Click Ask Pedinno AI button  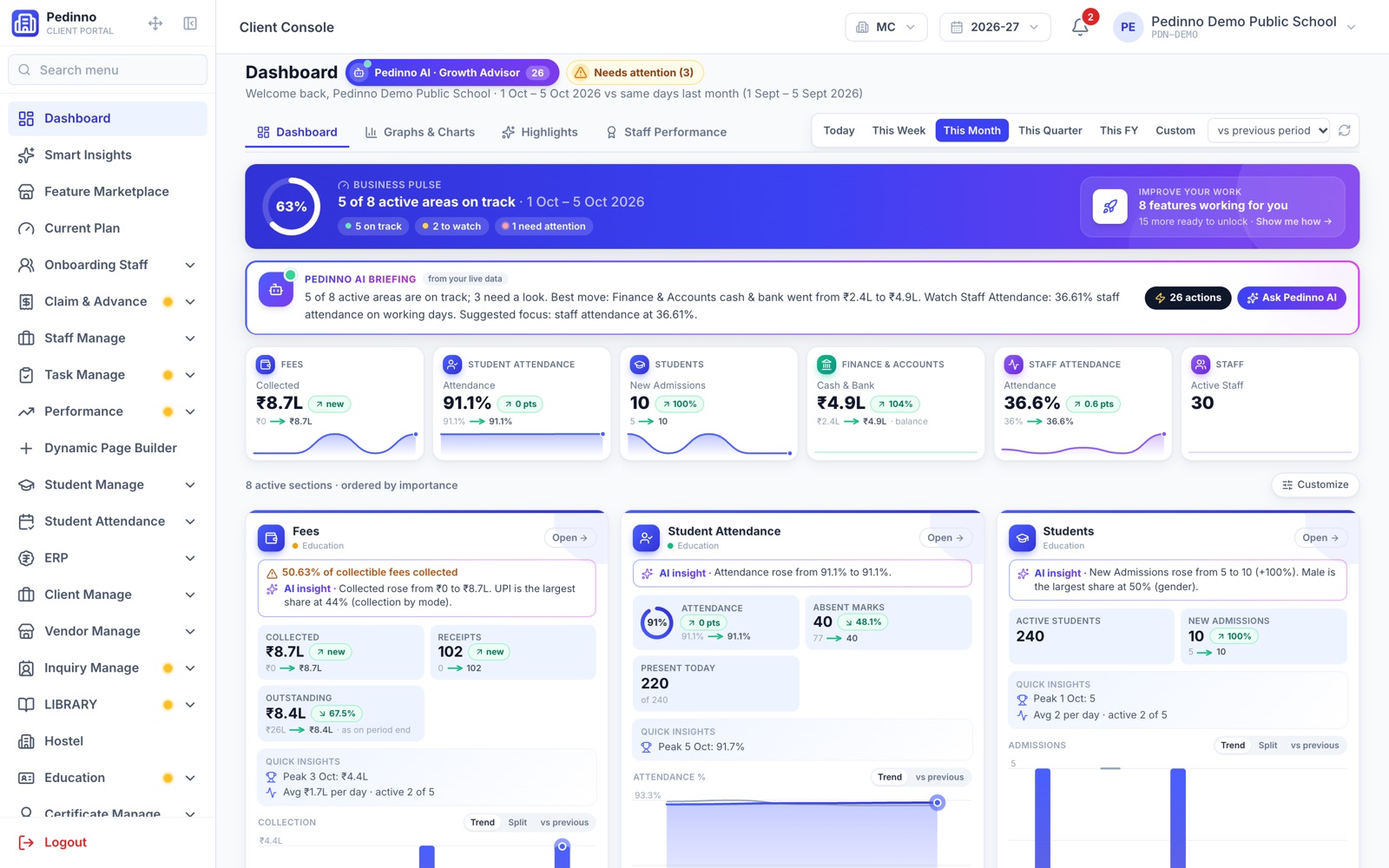pos(1292,298)
